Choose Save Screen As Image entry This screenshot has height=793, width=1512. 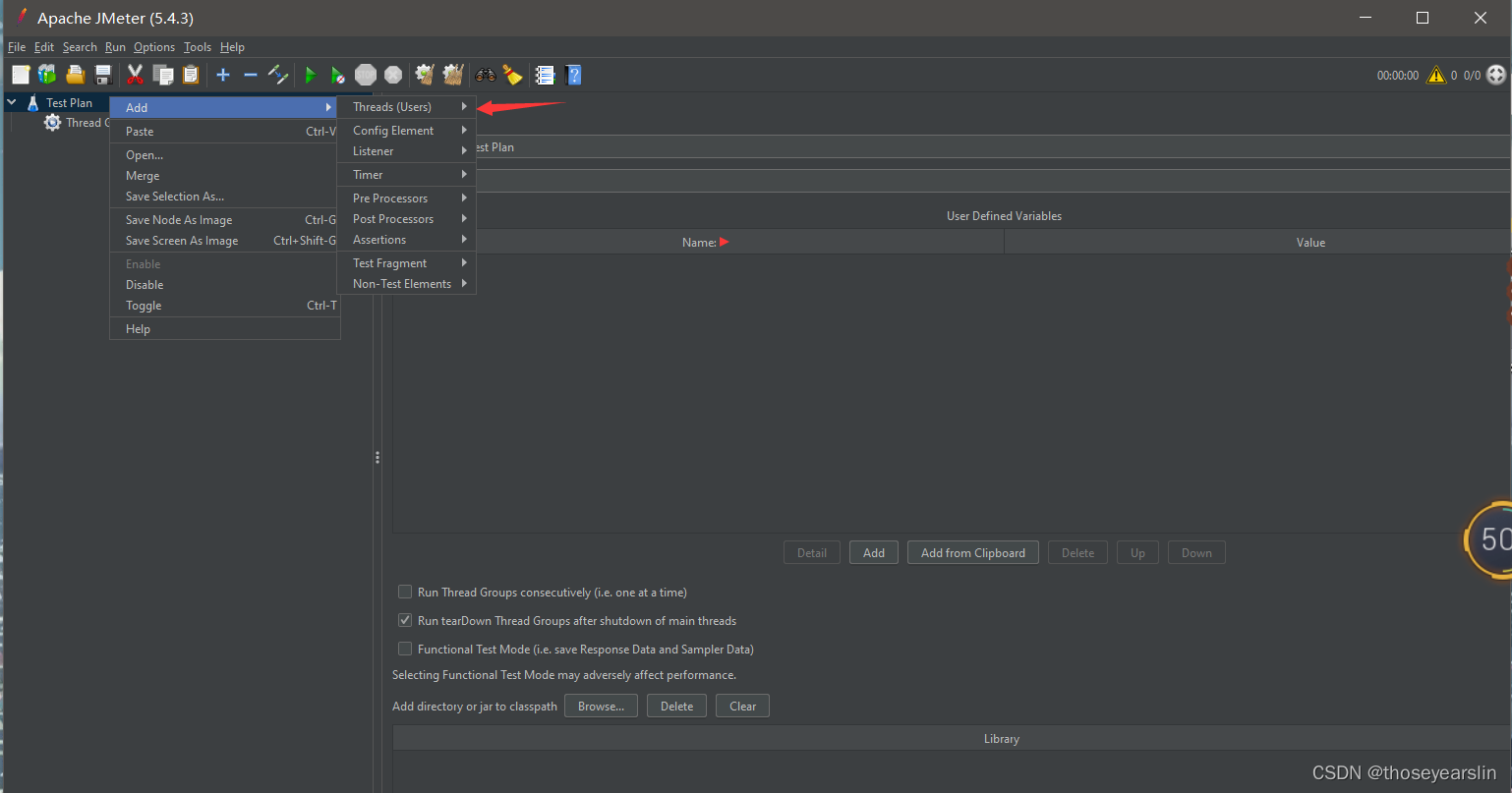(x=225, y=241)
